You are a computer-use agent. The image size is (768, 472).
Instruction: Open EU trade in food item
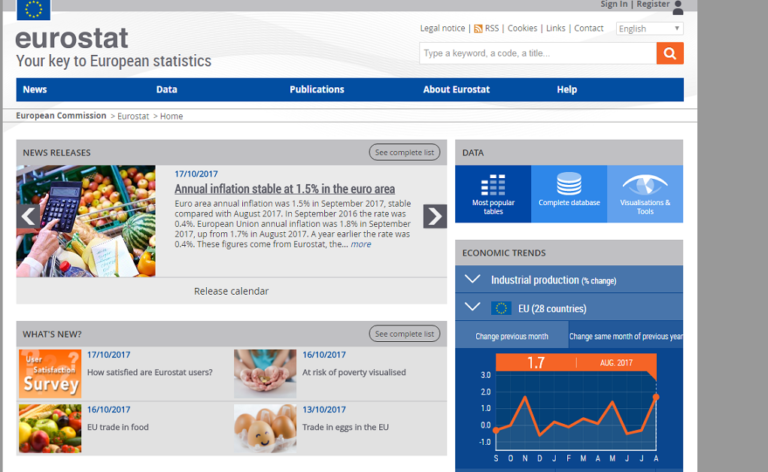[118, 427]
